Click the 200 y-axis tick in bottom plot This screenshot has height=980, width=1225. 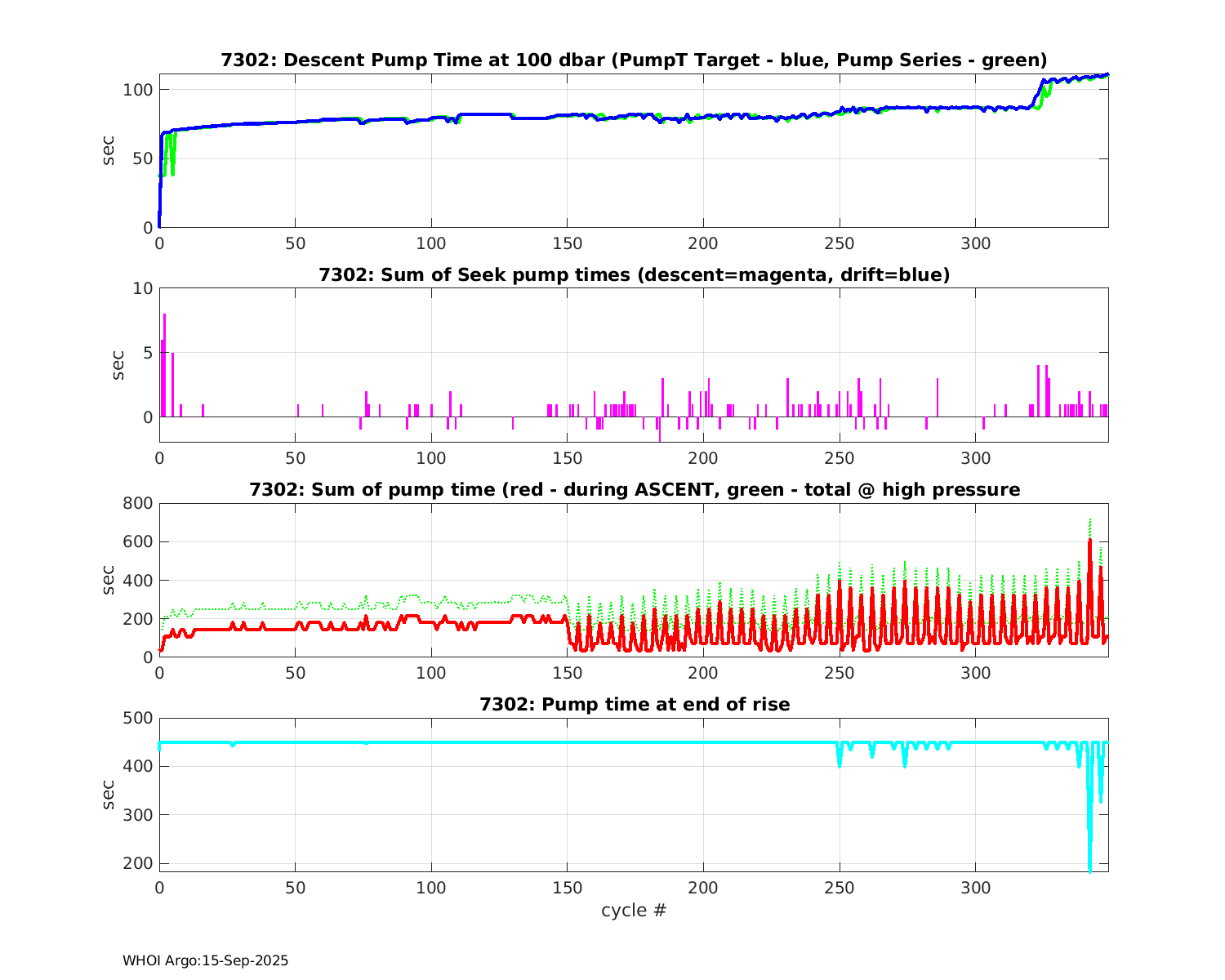coord(137,863)
